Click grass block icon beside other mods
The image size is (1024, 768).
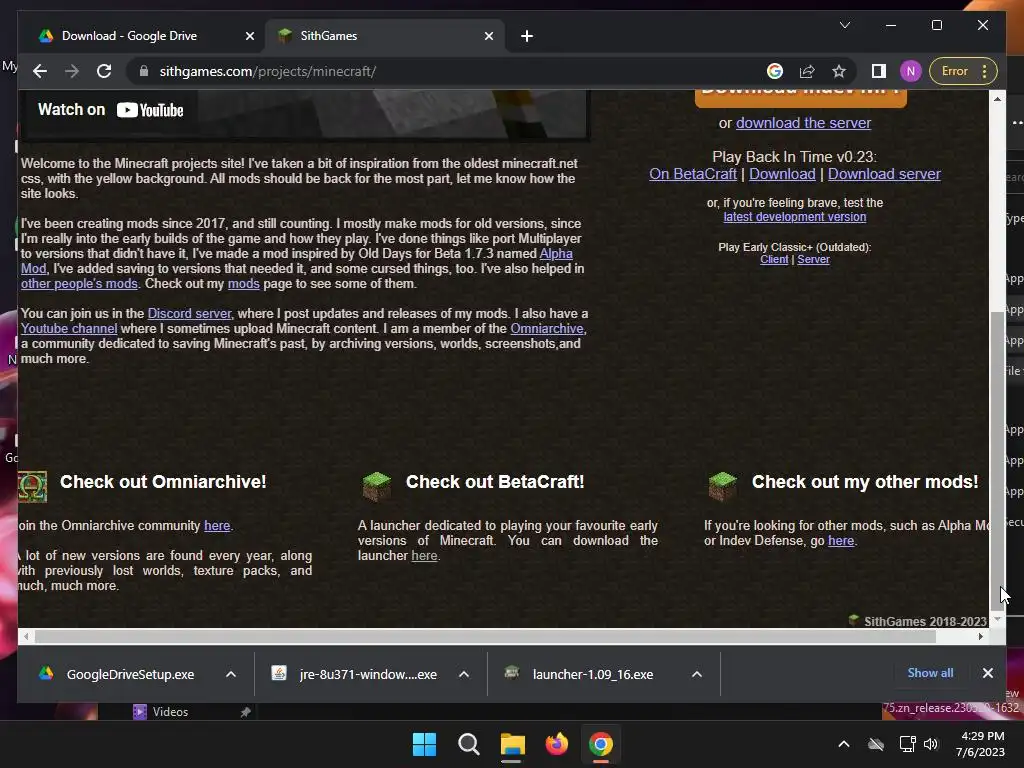[x=723, y=487]
